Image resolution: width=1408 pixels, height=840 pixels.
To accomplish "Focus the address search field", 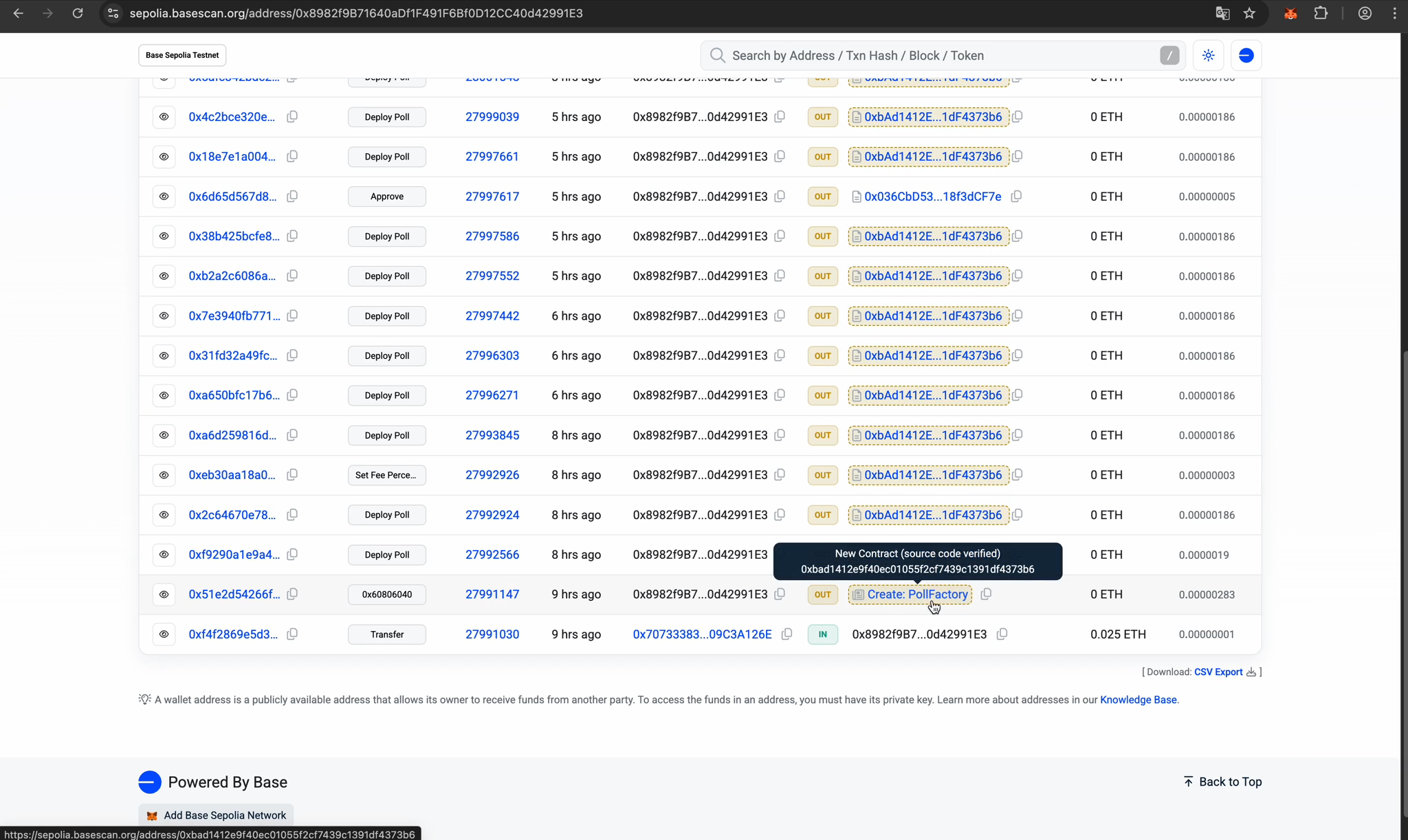I will coord(942,56).
